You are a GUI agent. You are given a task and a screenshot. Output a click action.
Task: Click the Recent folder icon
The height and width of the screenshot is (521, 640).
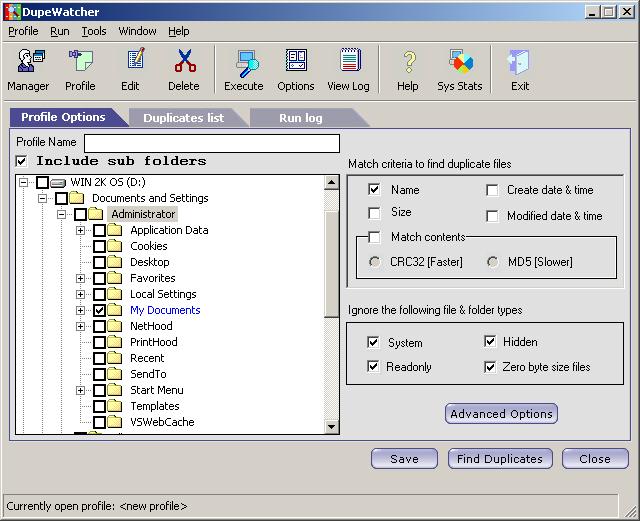[x=115, y=358]
